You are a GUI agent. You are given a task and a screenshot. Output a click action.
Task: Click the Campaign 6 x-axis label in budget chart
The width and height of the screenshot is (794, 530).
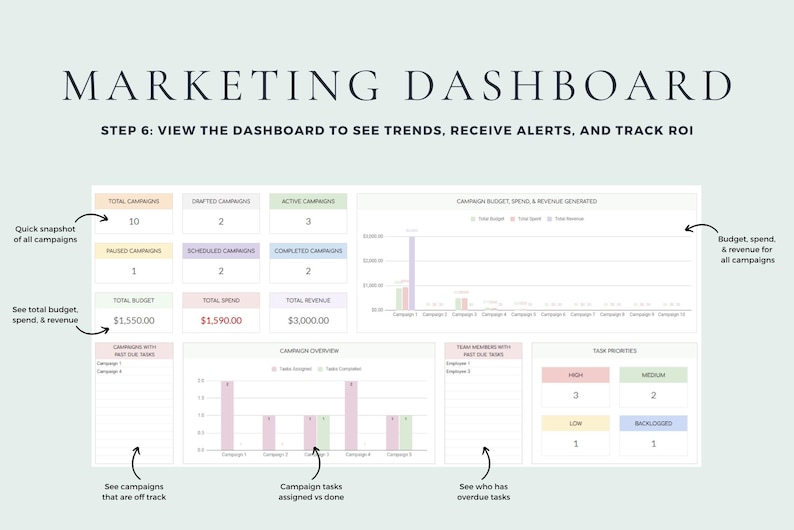click(553, 314)
